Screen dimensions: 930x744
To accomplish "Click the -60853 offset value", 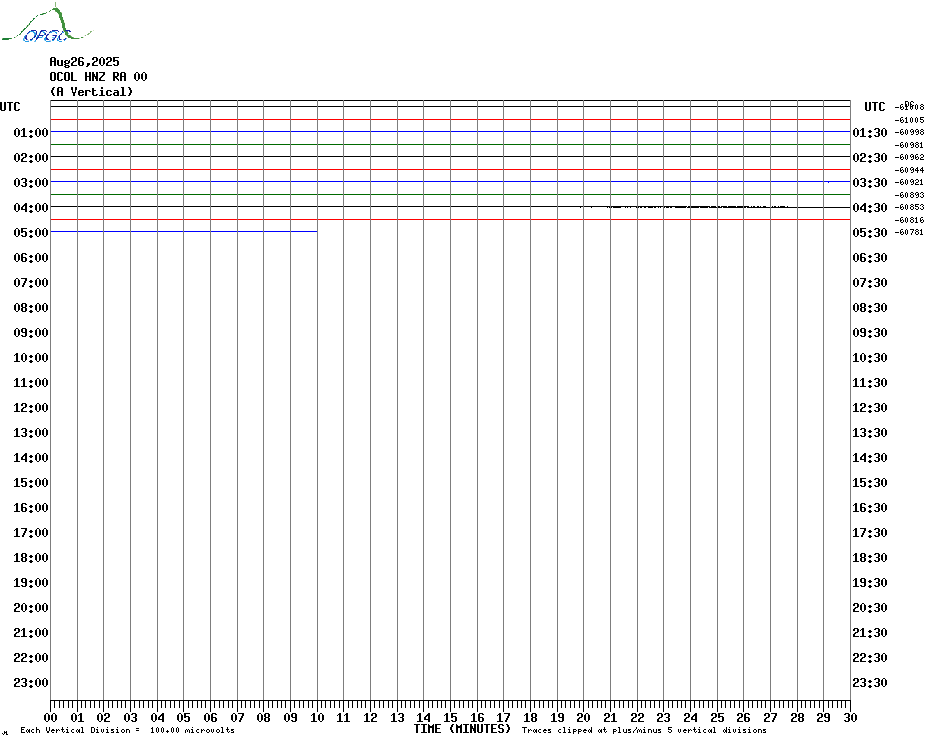I will point(909,207).
